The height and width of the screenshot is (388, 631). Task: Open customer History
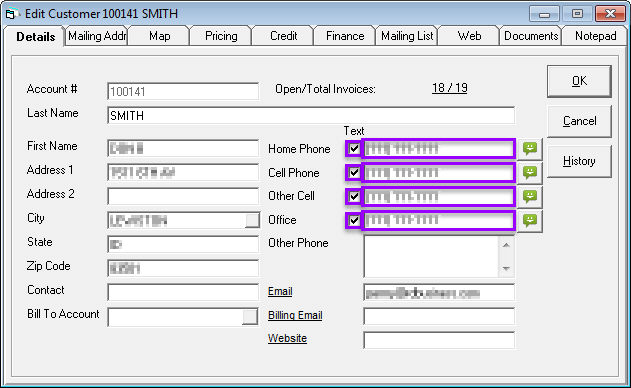click(x=579, y=161)
